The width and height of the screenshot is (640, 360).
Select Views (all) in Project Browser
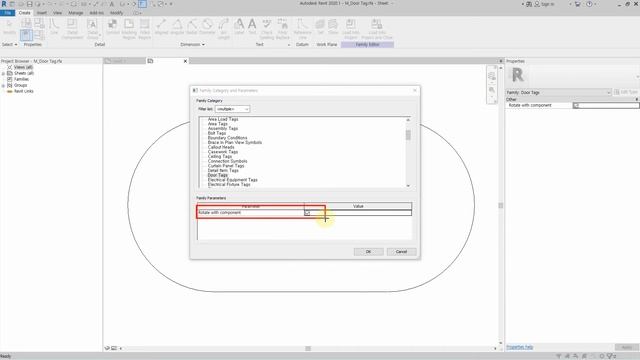pos(23,67)
